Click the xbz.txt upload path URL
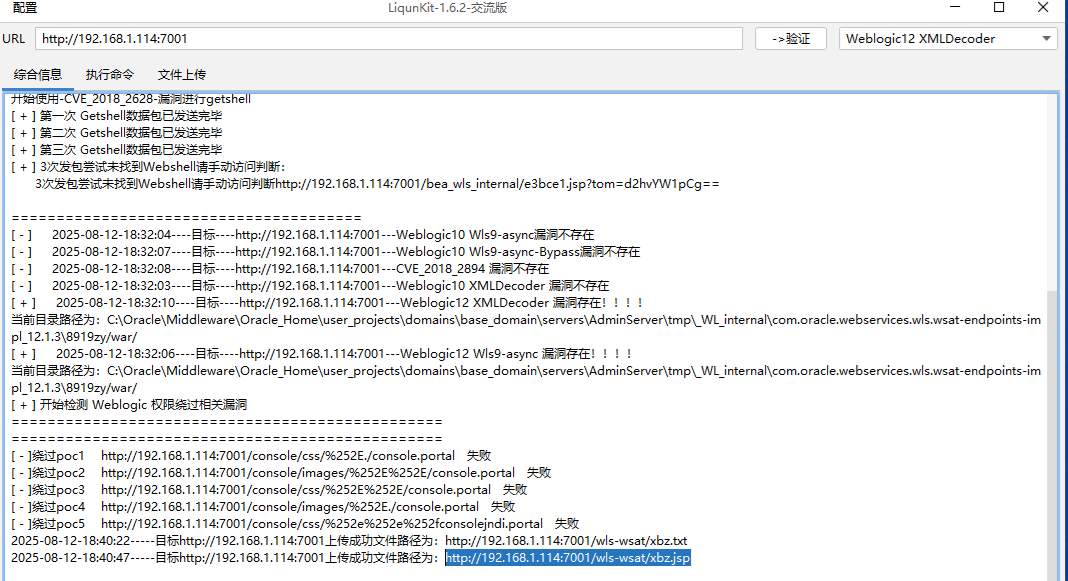Viewport: 1068px width, 581px height. coord(566,541)
